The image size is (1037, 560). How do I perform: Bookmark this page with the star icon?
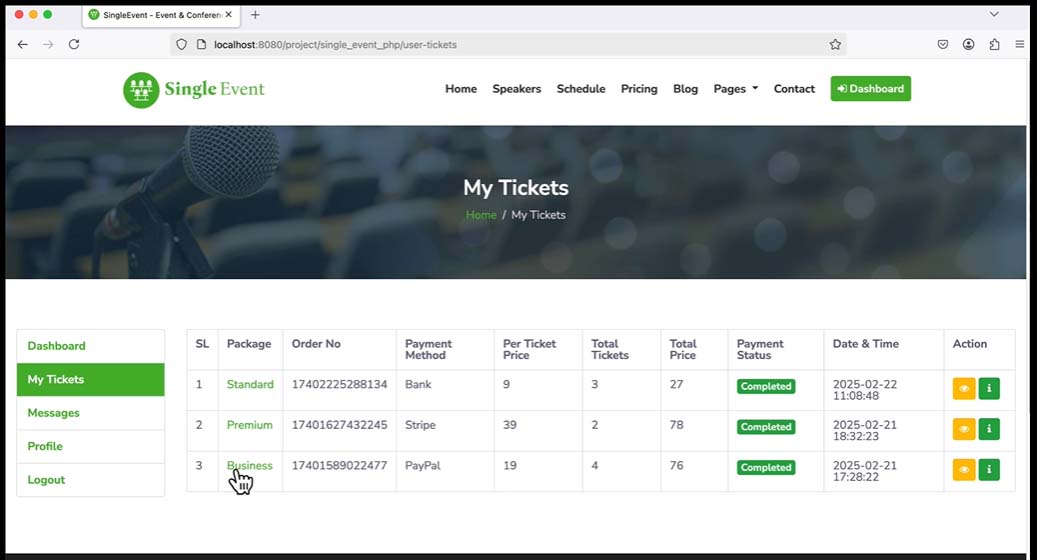[835, 45]
